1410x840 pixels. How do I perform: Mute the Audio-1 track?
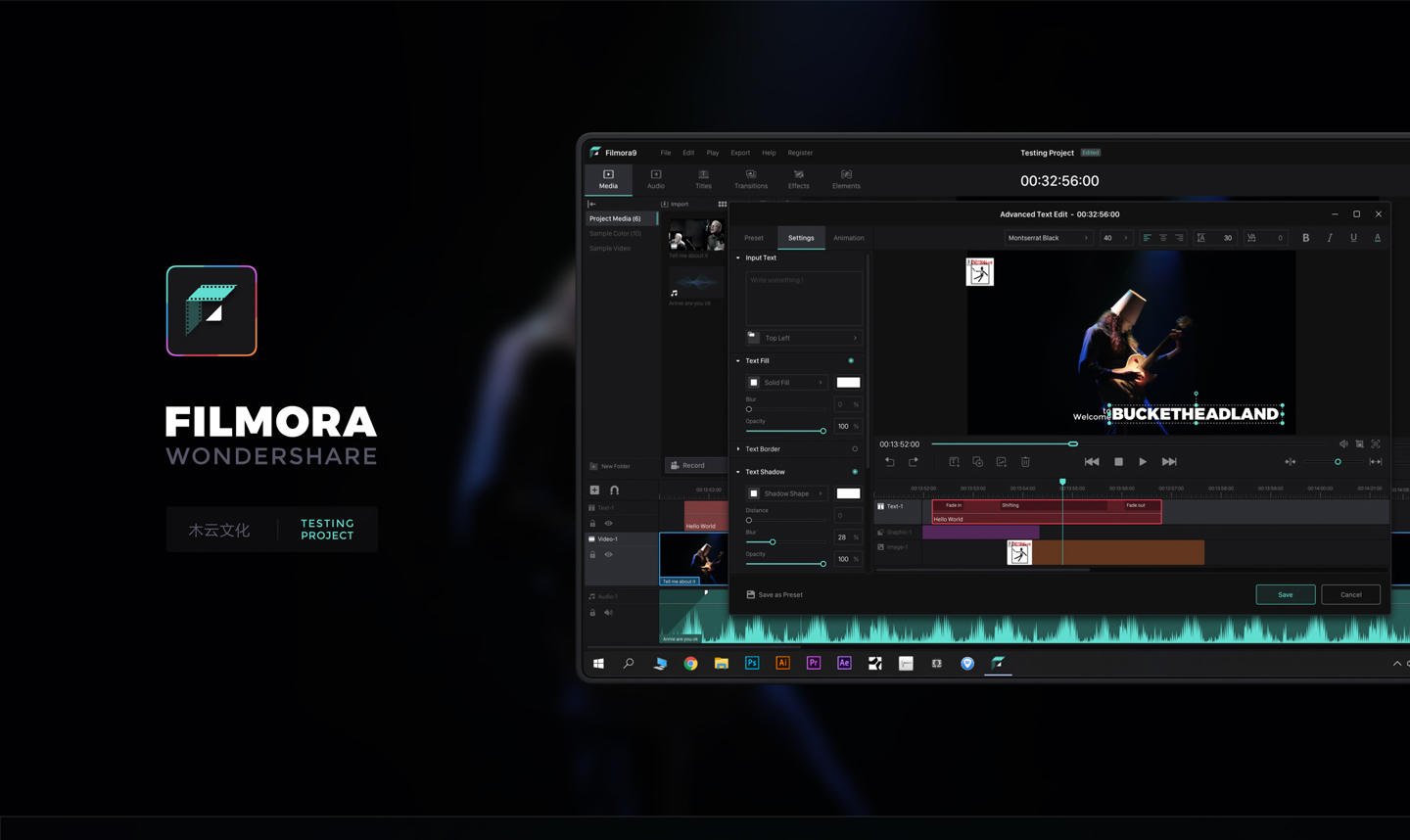(608, 613)
